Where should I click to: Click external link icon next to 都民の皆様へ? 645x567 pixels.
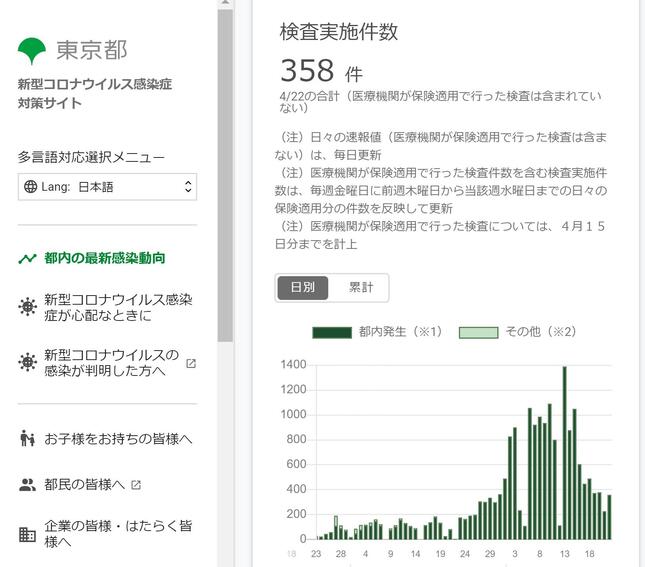coord(136,485)
